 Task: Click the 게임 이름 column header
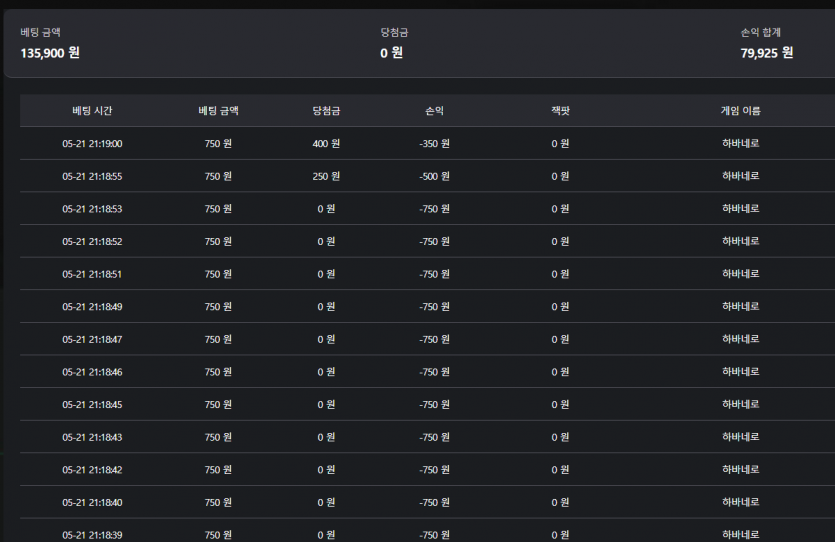coord(740,111)
